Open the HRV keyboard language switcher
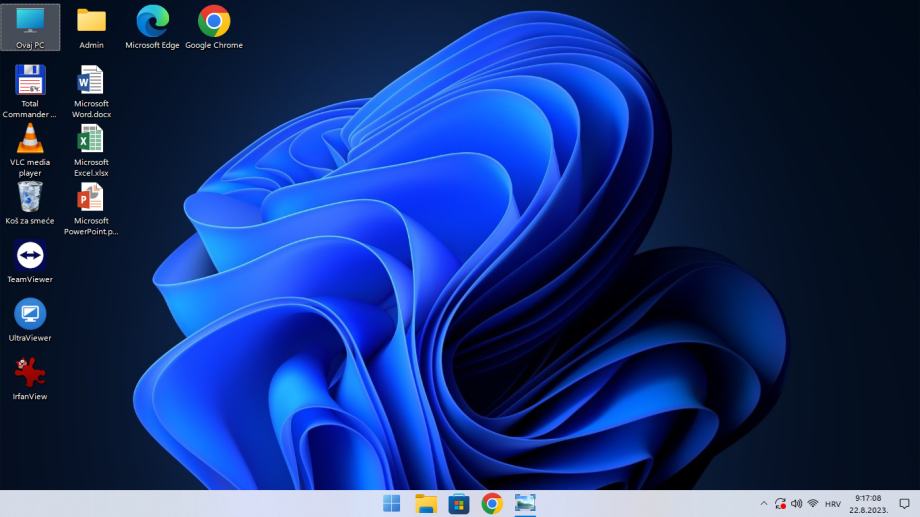 tap(832, 504)
